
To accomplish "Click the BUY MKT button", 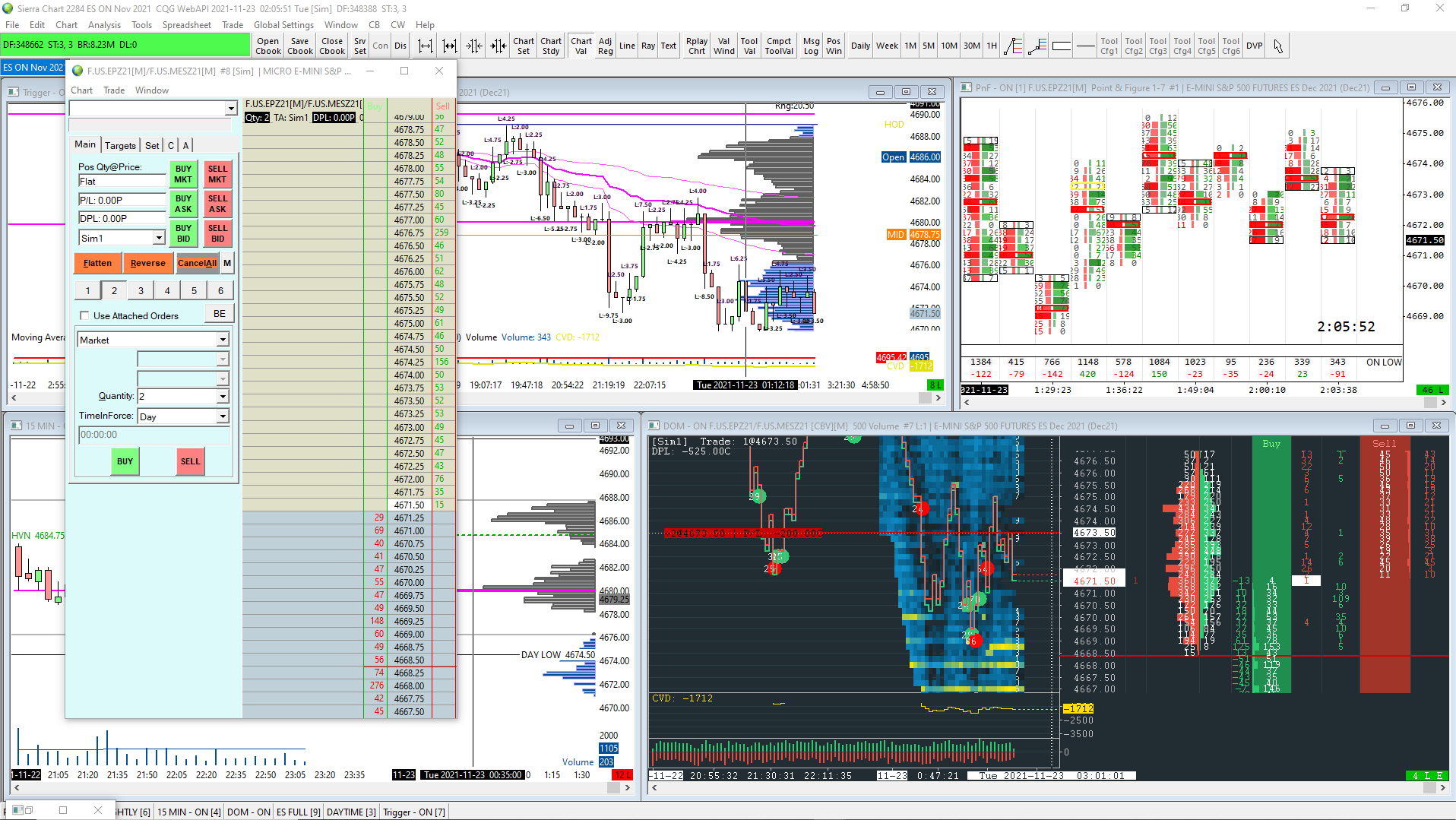I will coord(183,175).
